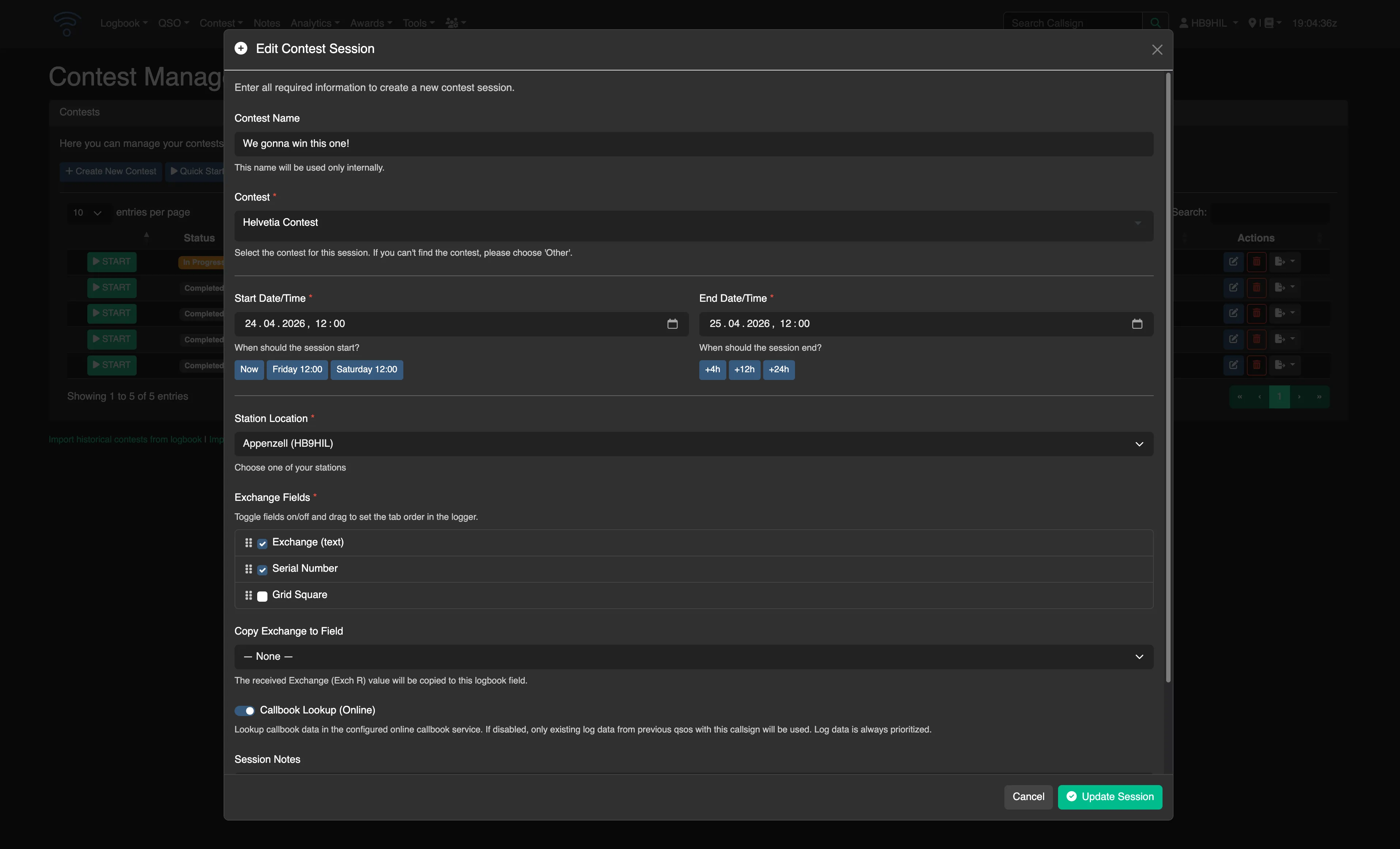The image size is (1400, 849).
Task: Click pagination page 1 button
Action: pyautogui.click(x=1279, y=397)
